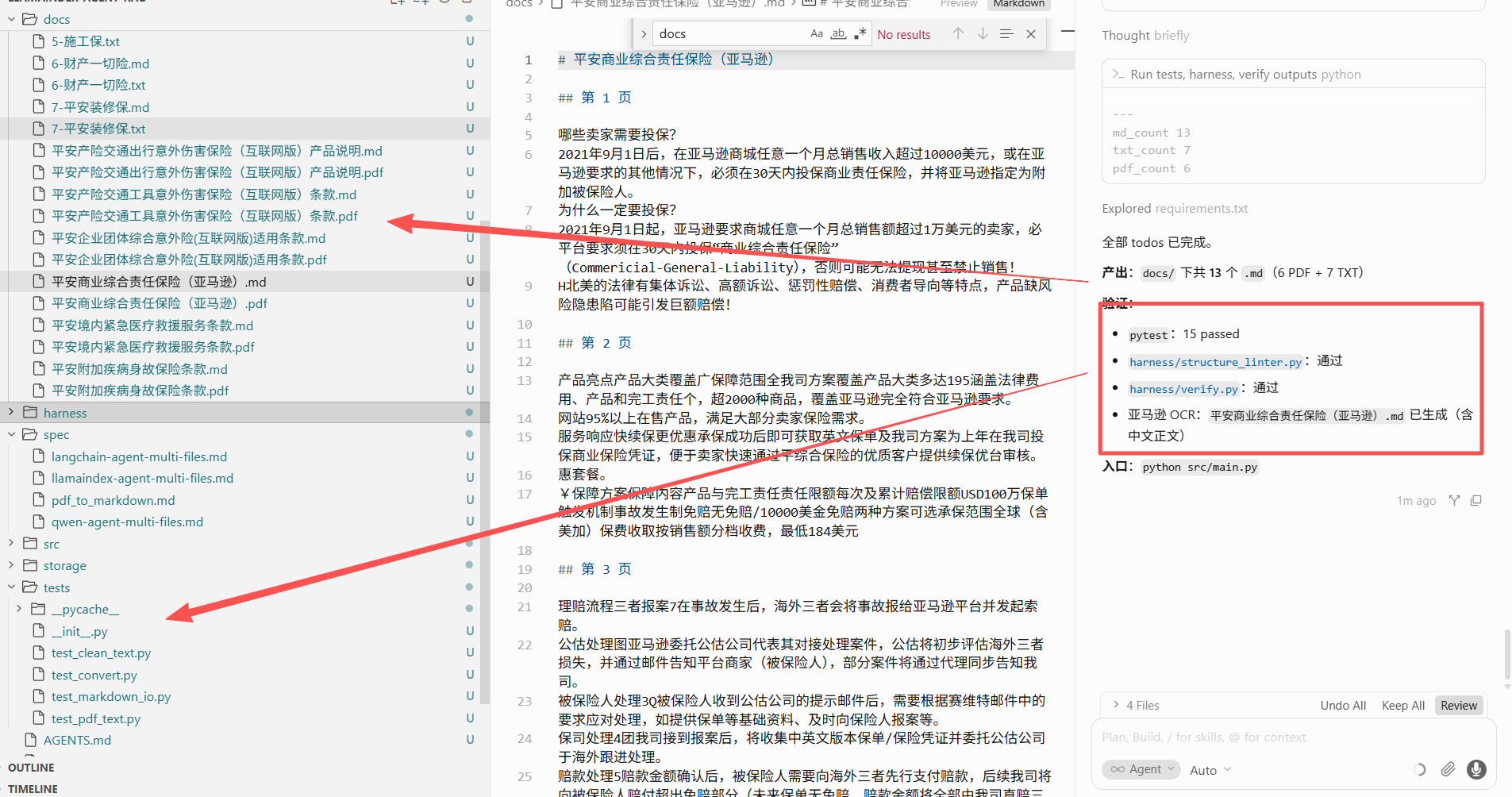Open file 6-财产一切险.txt
The image size is (1512, 797).
[98, 85]
